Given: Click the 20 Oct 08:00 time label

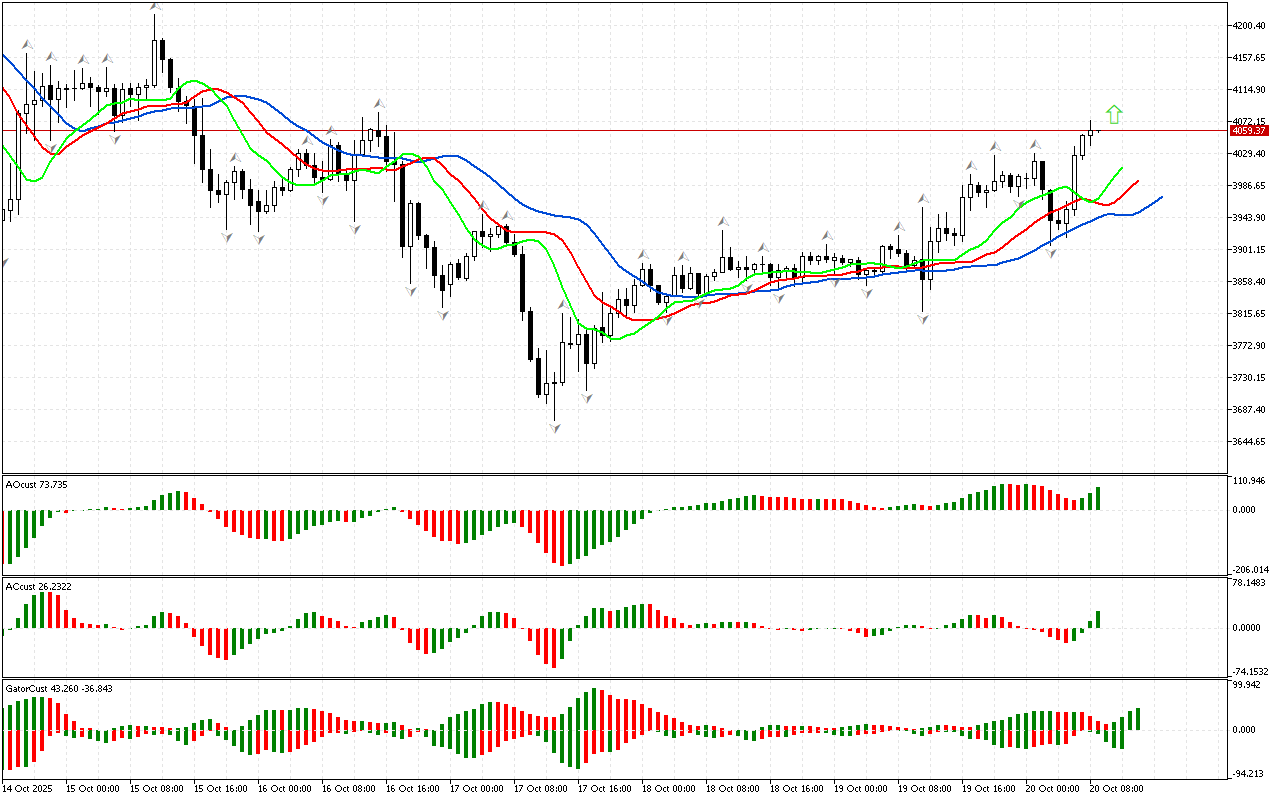Looking at the screenshot, I should [1116, 789].
